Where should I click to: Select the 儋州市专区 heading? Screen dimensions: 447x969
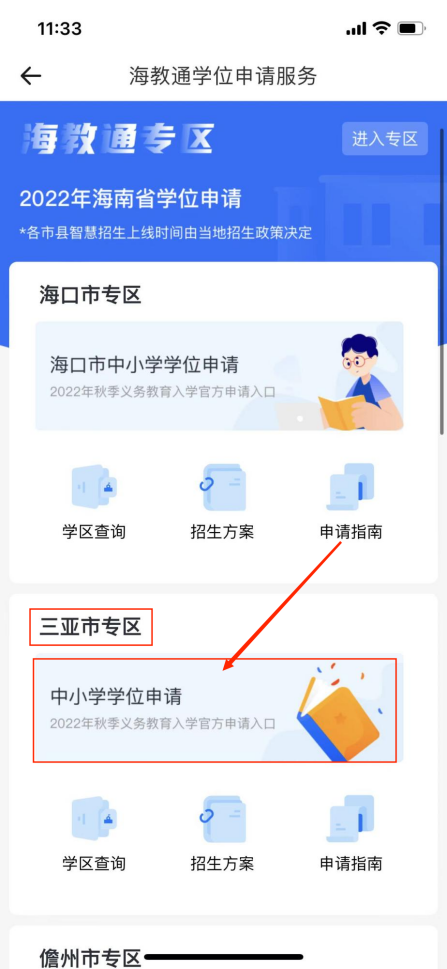91,958
